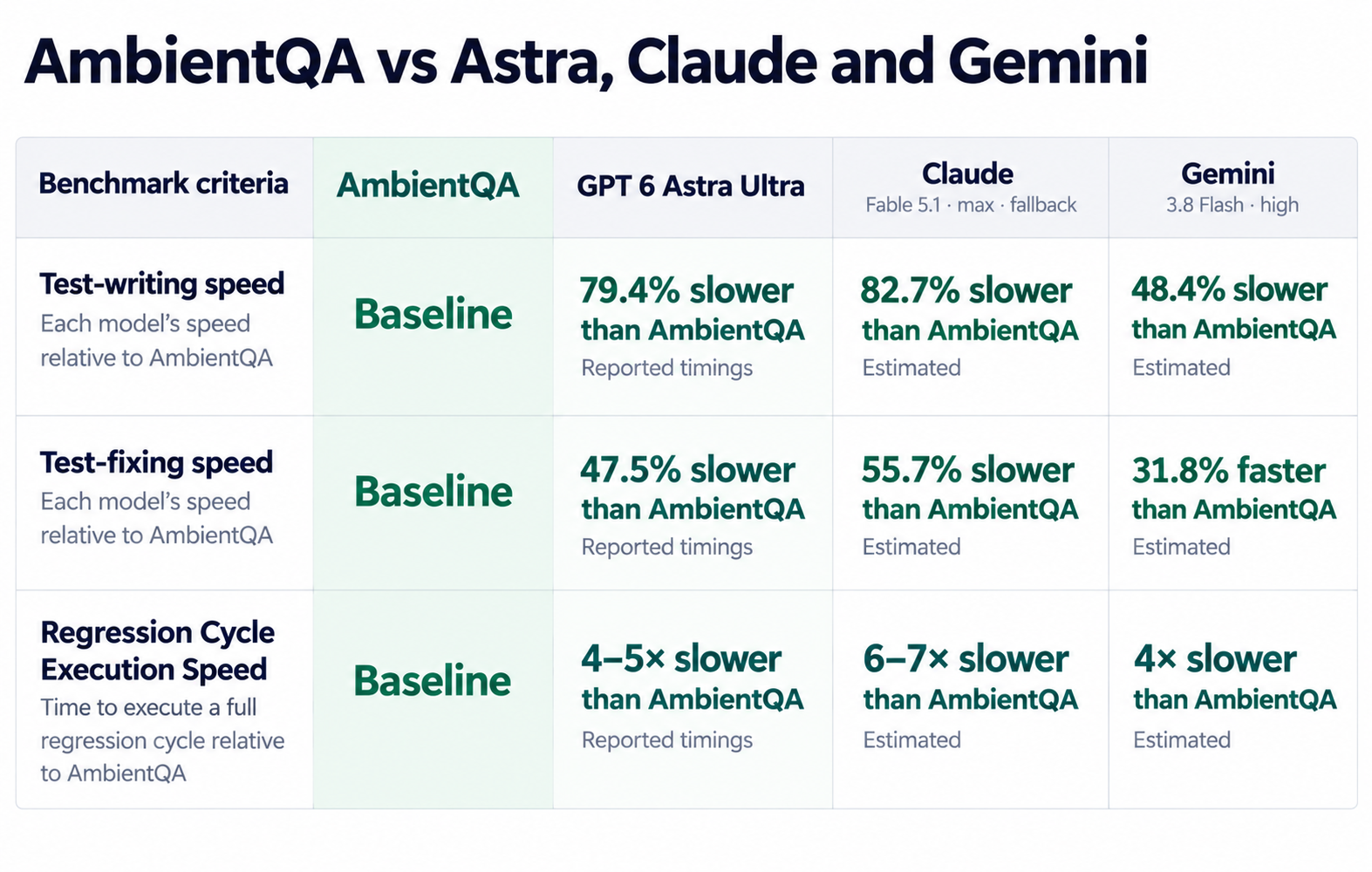
Task: Click the 4× slower Gemini value
Action: click(x=1215, y=658)
